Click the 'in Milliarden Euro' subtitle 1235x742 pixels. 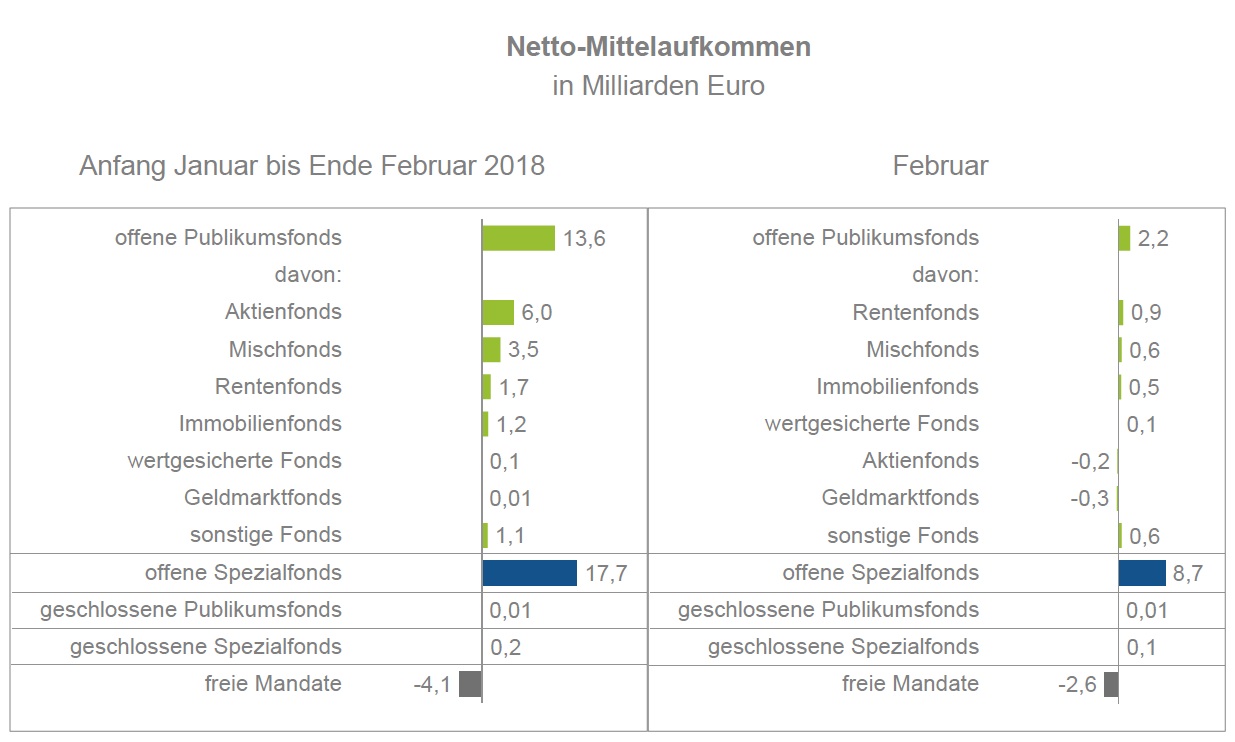pos(658,86)
